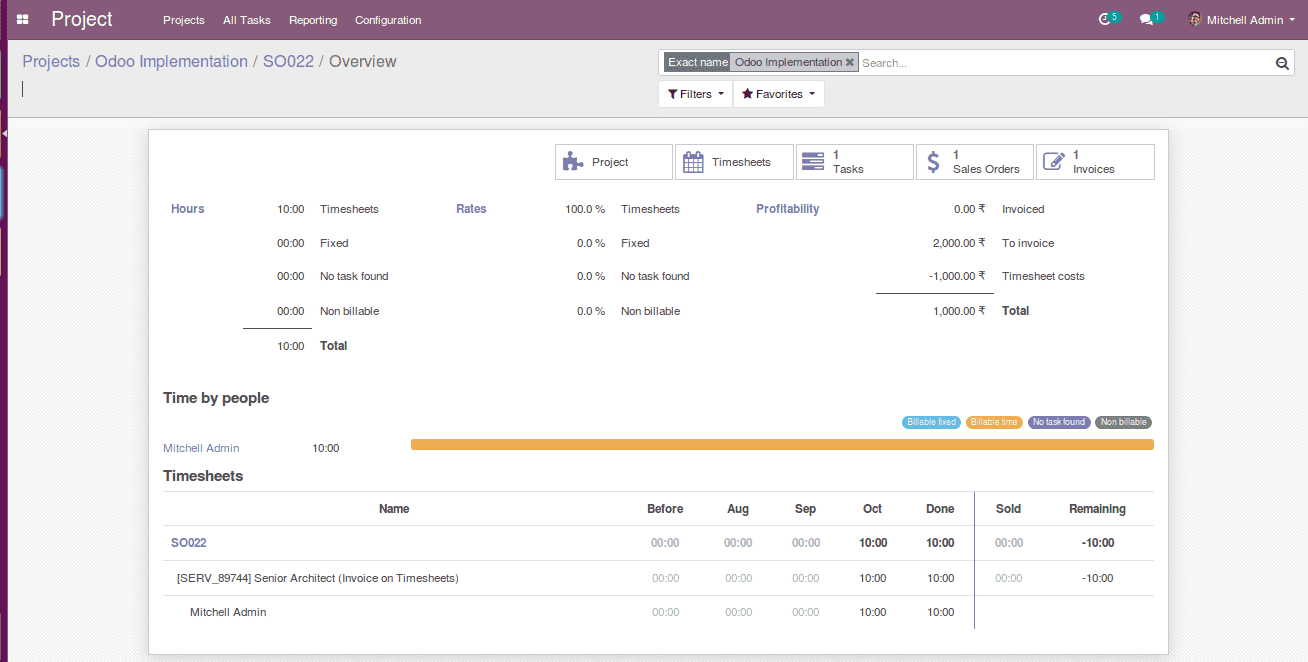Open the Timesheets stat button
1308x662 pixels.
point(735,162)
